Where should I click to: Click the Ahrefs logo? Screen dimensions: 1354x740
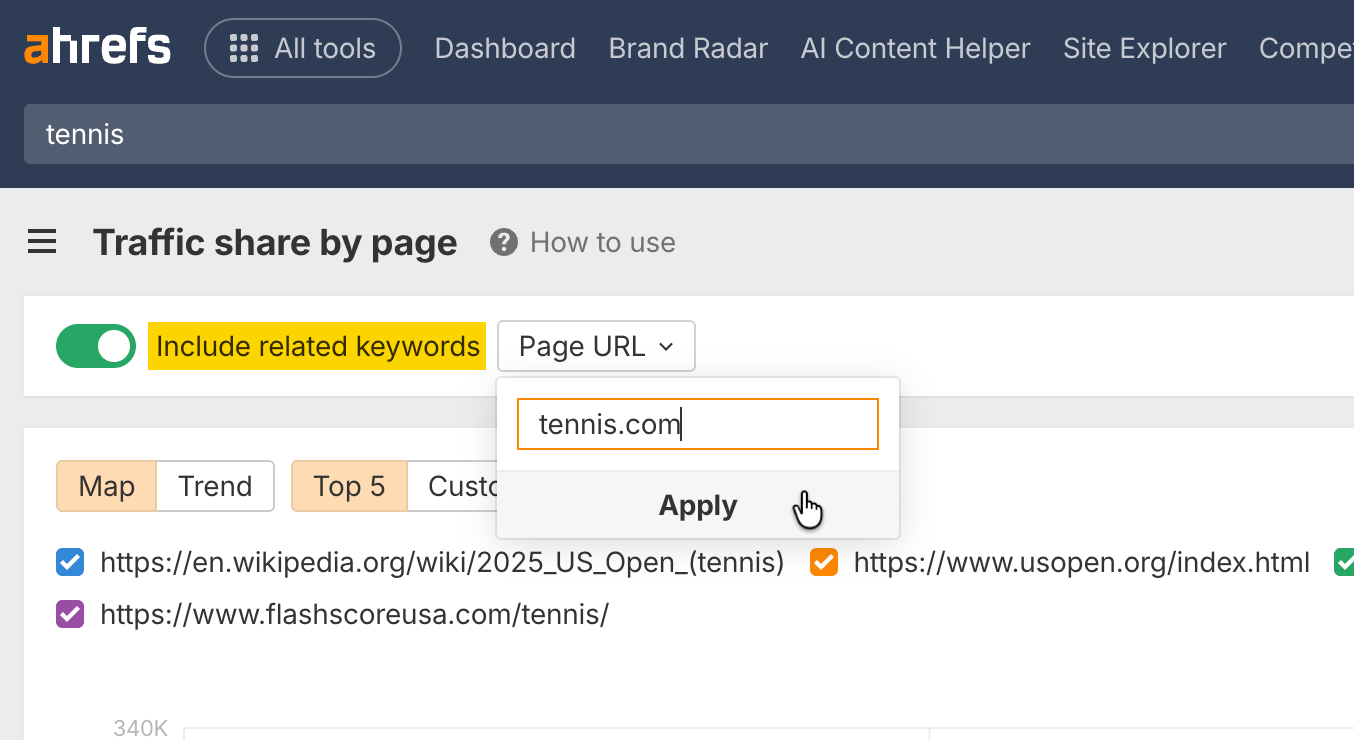[97, 48]
